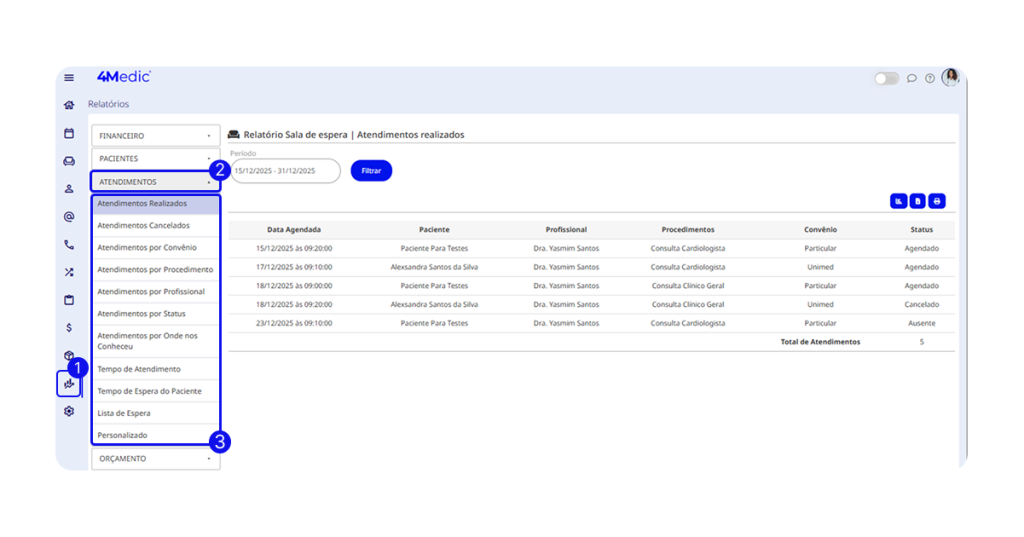
Task: Open the help question mark icon
Action: click(930, 78)
